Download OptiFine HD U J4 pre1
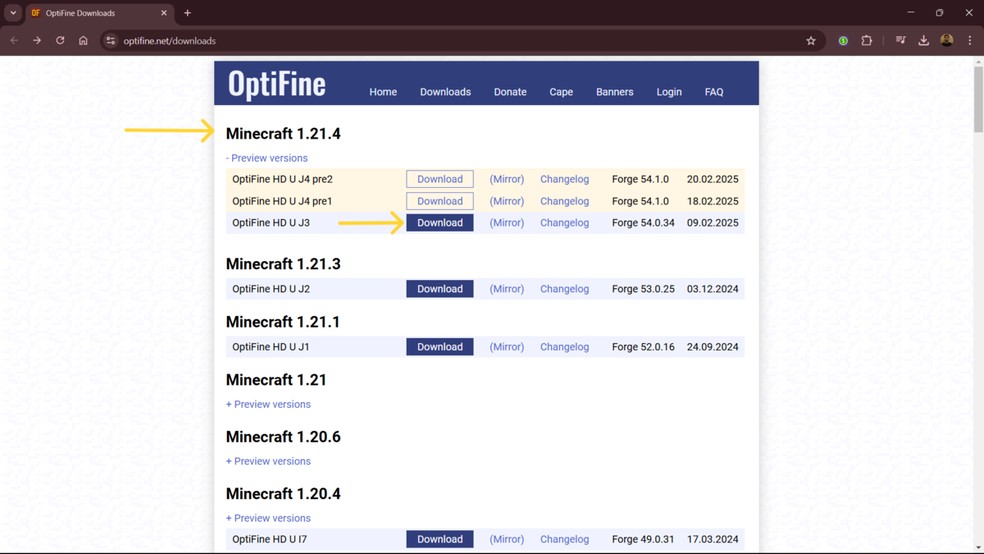Screen dimensions: 984x554 (440, 201)
